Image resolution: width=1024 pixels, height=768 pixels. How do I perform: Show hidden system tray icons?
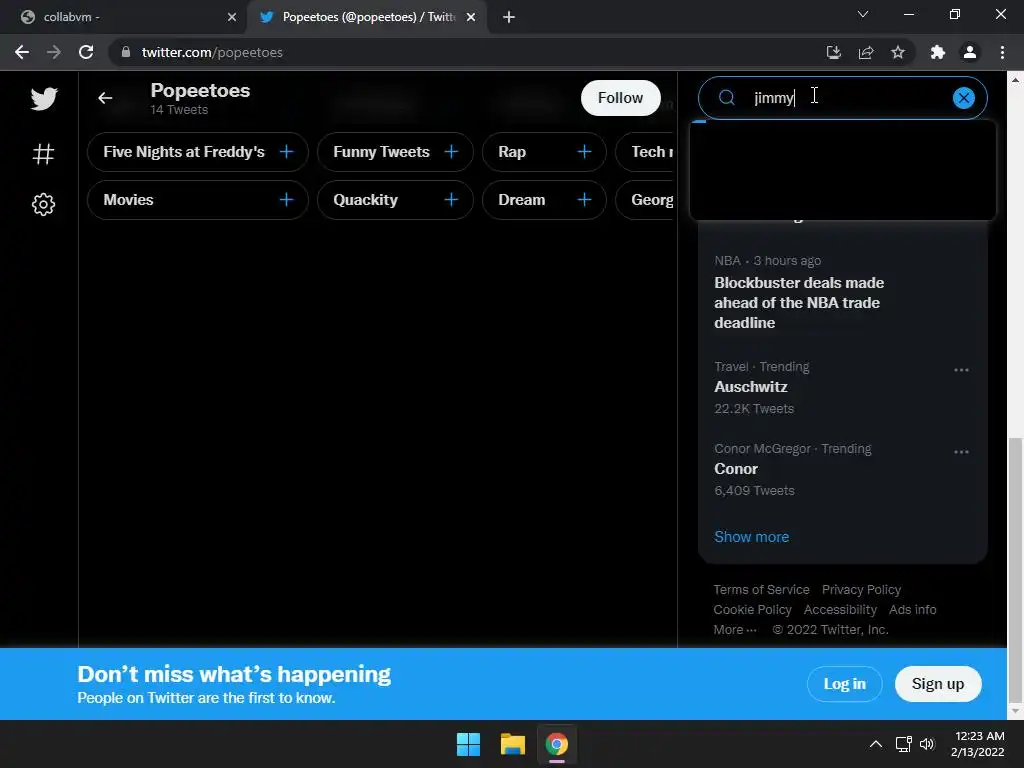pos(876,744)
